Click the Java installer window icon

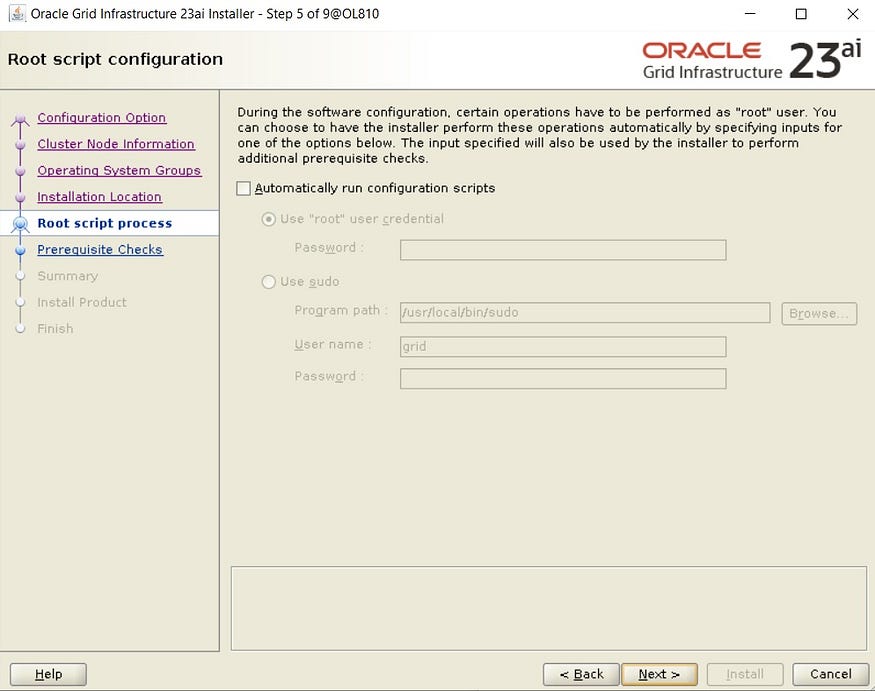17,13
